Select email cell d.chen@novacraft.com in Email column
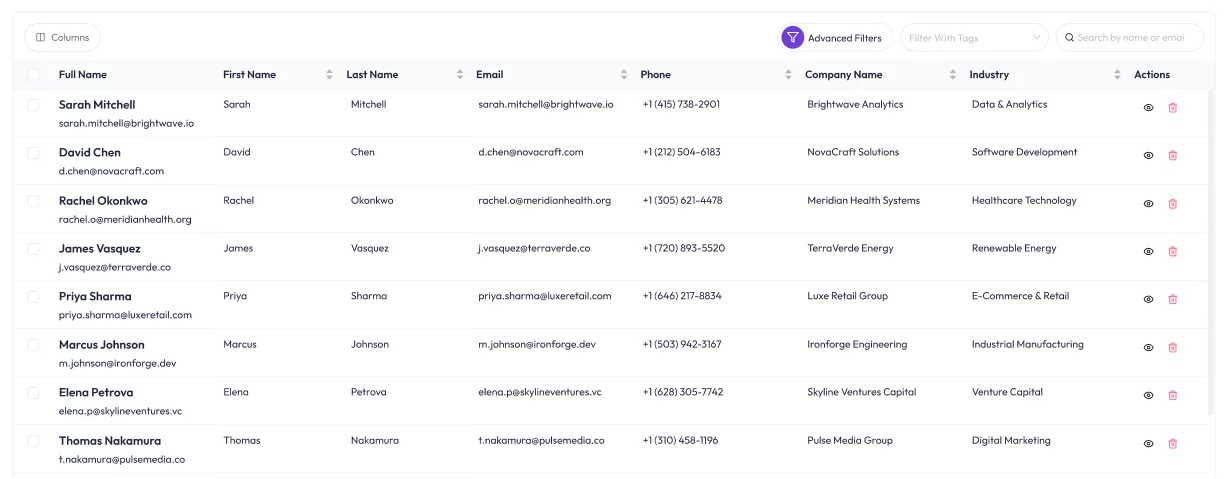1228x479 pixels. (x=531, y=153)
